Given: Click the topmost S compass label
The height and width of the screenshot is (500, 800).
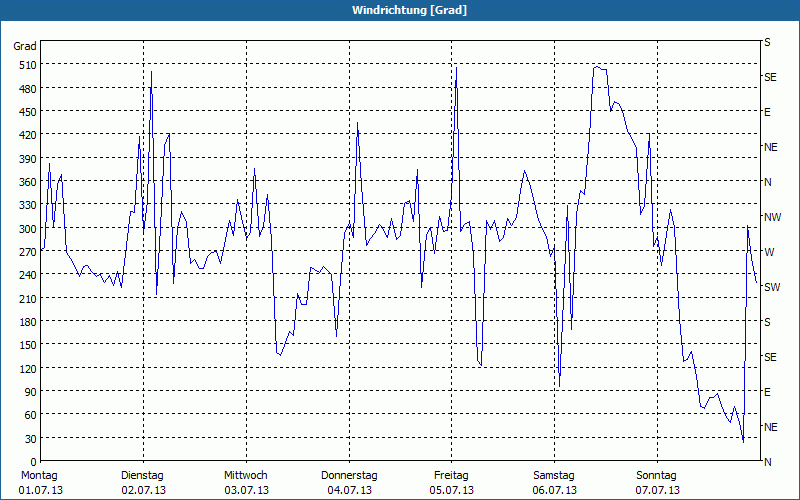Looking at the screenshot, I should 767,42.
